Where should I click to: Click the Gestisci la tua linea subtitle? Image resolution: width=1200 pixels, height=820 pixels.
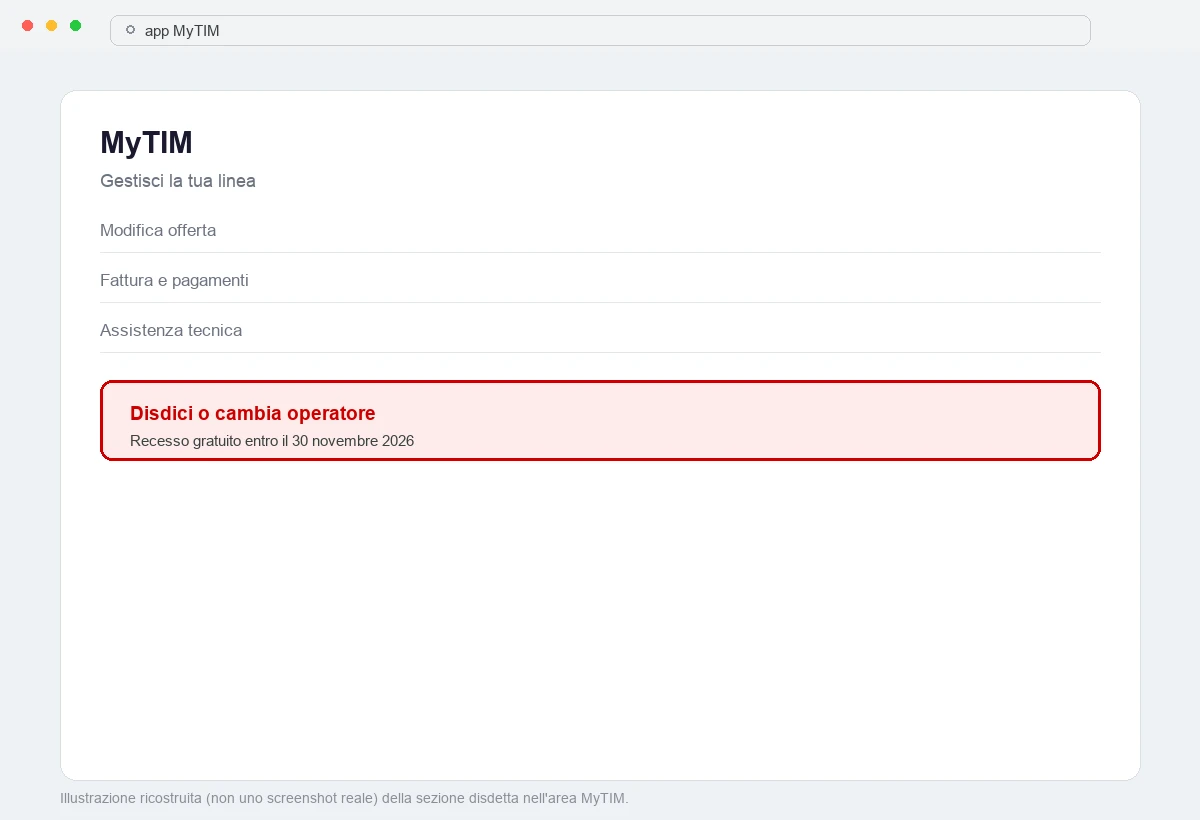pos(178,181)
